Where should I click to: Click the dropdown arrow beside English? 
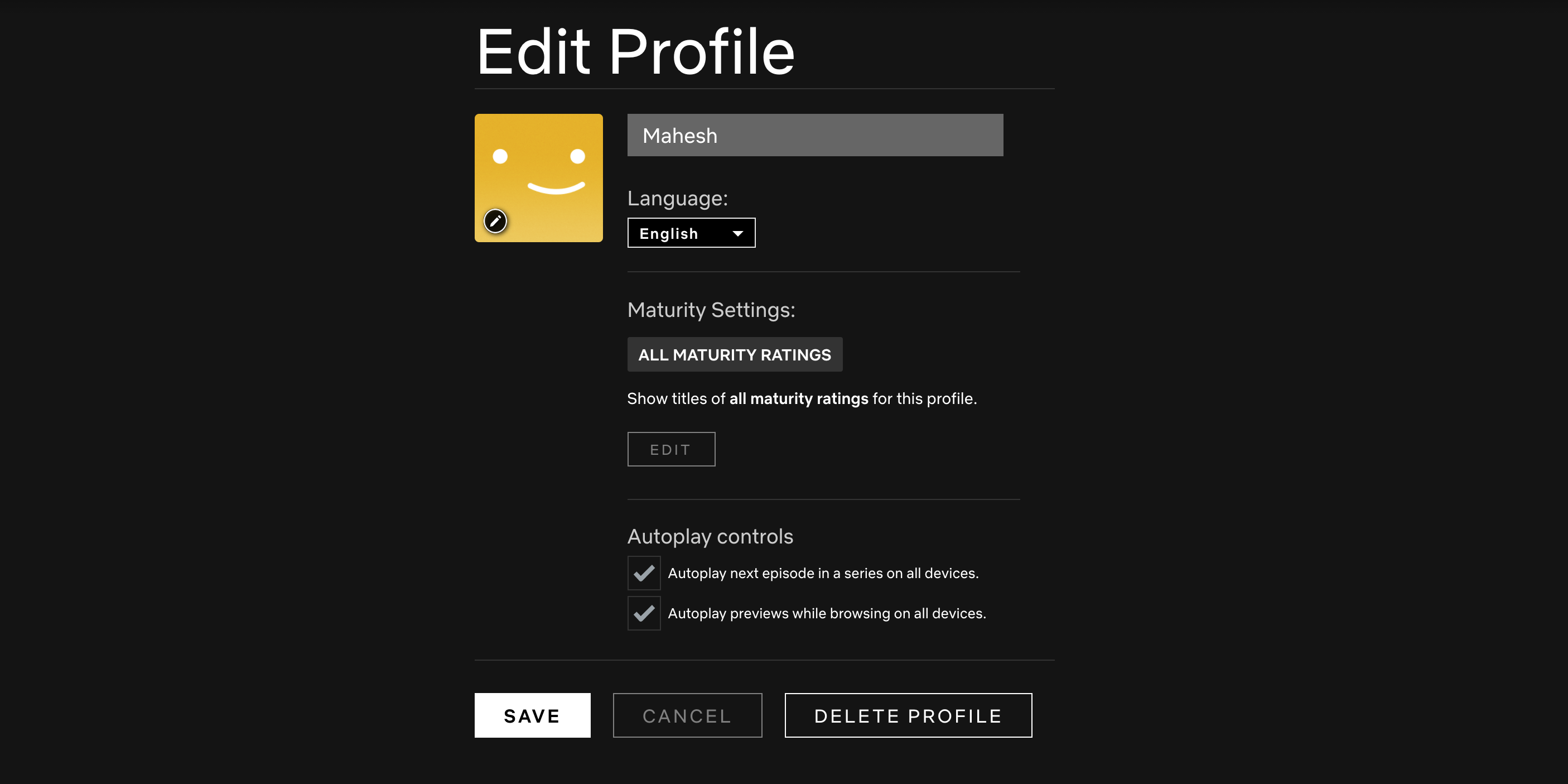coord(738,233)
